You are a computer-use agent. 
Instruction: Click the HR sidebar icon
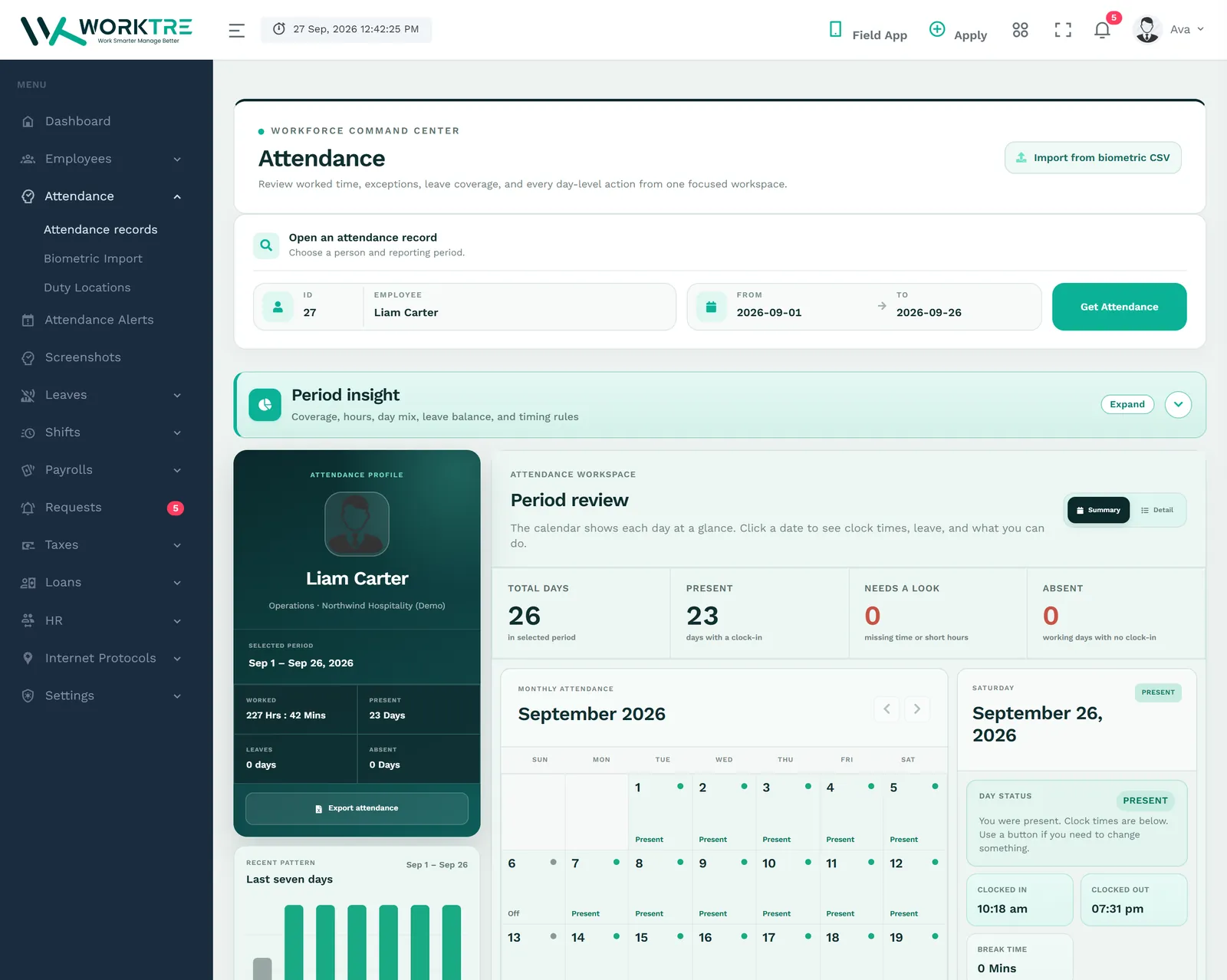click(28, 620)
